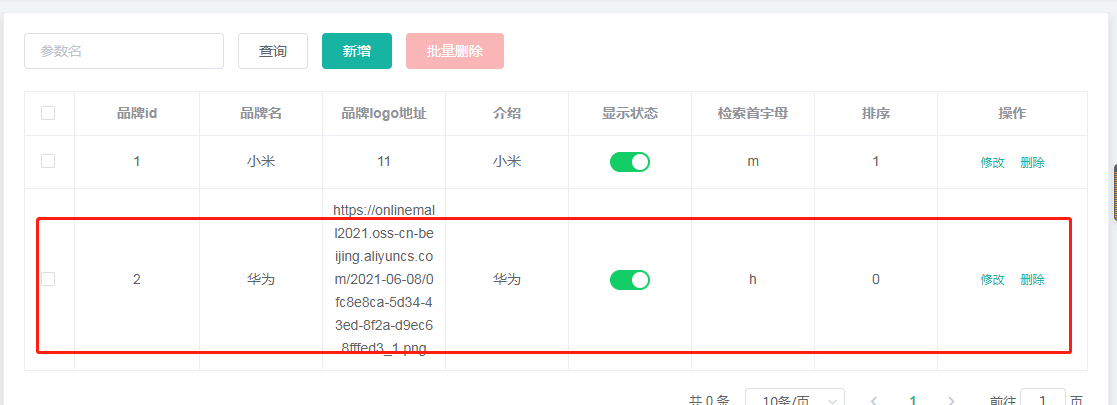The width and height of the screenshot is (1117, 405).
Task: Click 删除 link in the 华为 row
Action: tap(1032, 280)
